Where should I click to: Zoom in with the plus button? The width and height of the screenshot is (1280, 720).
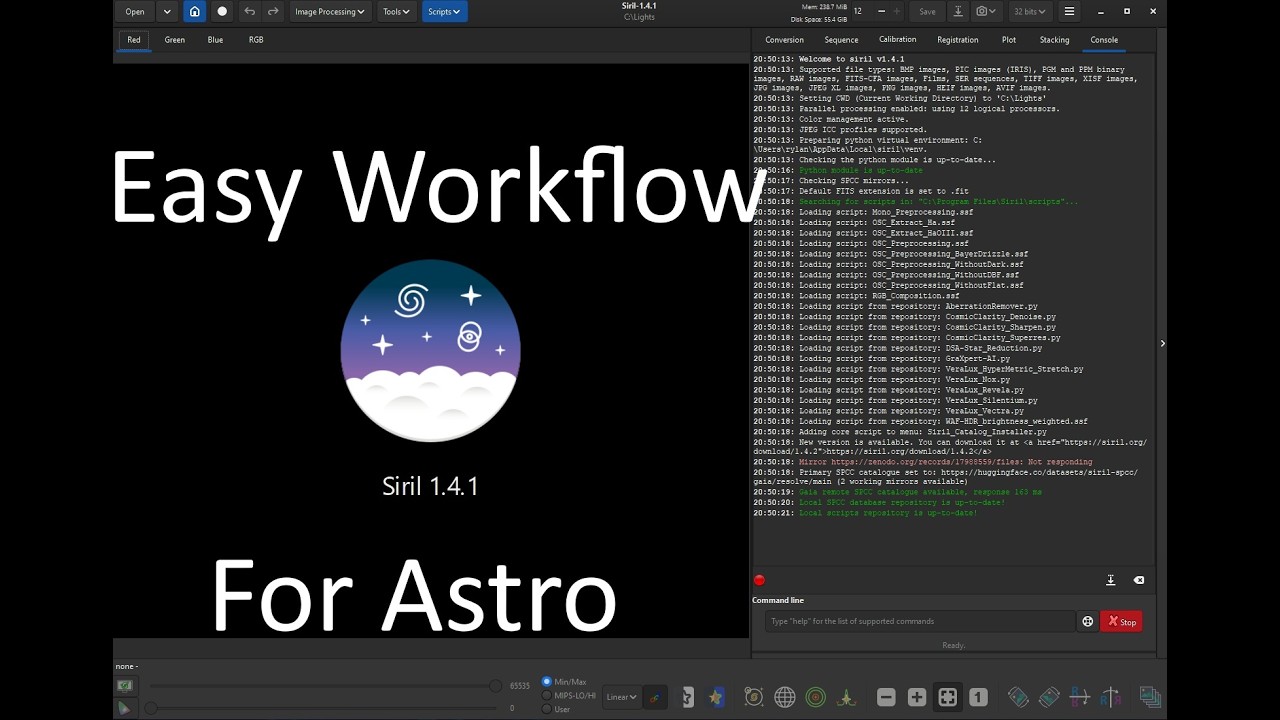(x=917, y=697)
